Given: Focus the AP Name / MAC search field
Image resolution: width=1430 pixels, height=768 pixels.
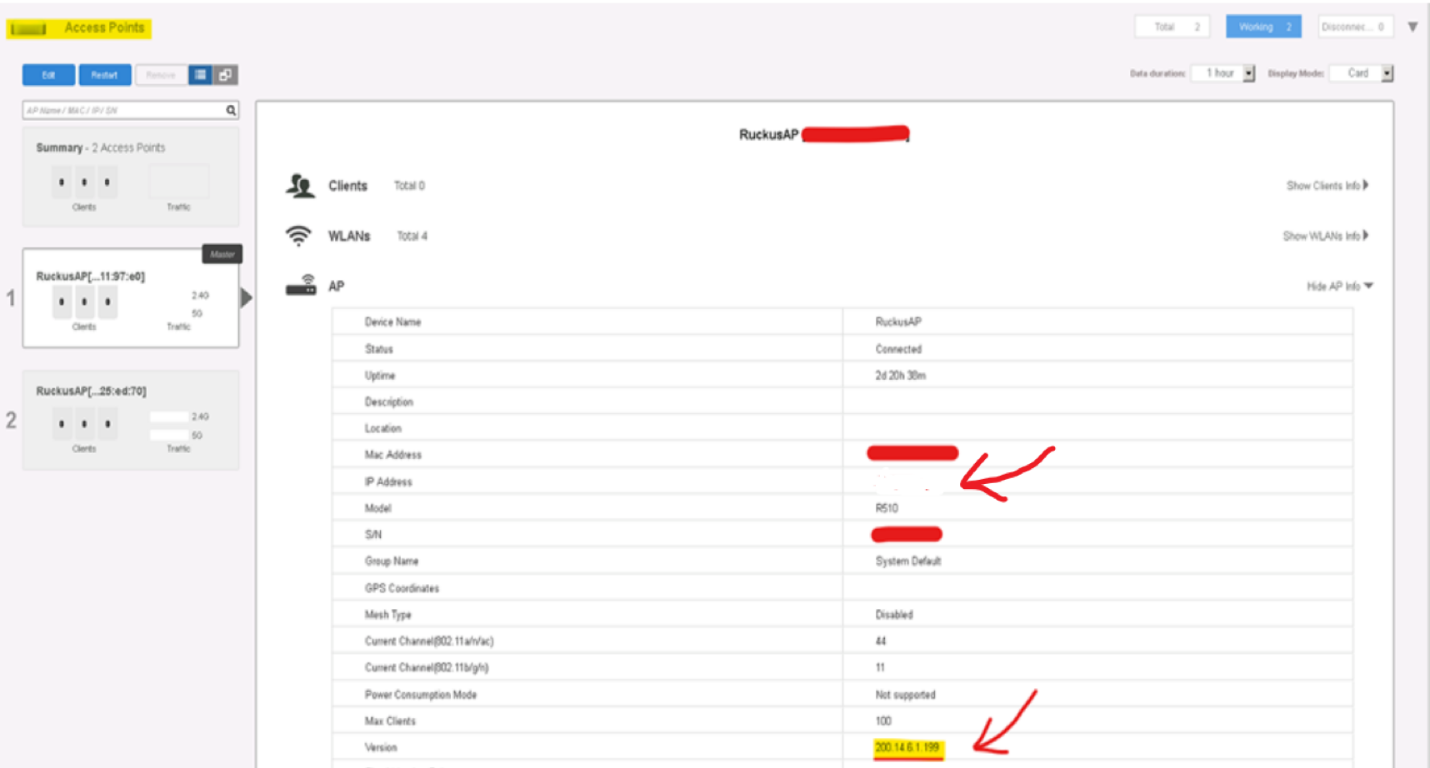Looking at the screenshot, I should 123,110.
